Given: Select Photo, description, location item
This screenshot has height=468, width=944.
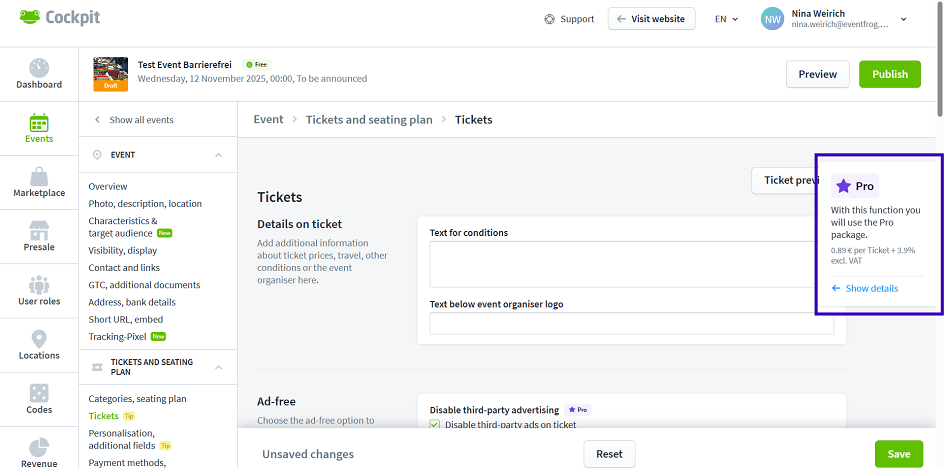Looking at the screenshot, I should pyautogui.click(x=145, y=203).
